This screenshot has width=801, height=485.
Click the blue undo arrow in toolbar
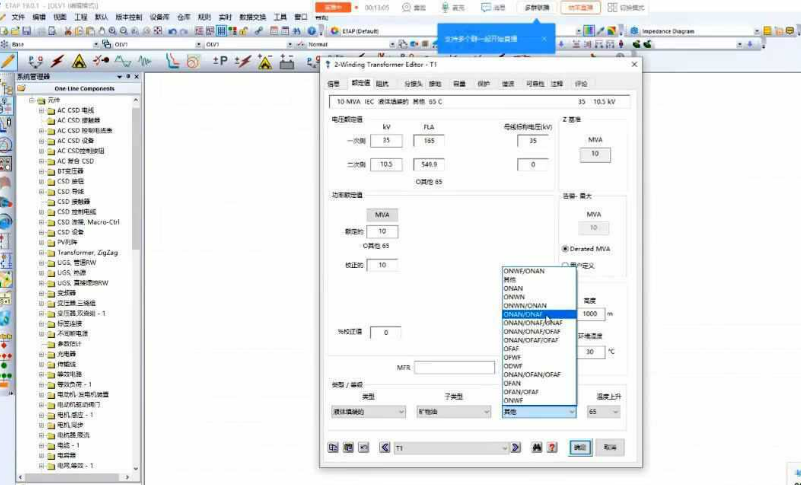(173, 31)
